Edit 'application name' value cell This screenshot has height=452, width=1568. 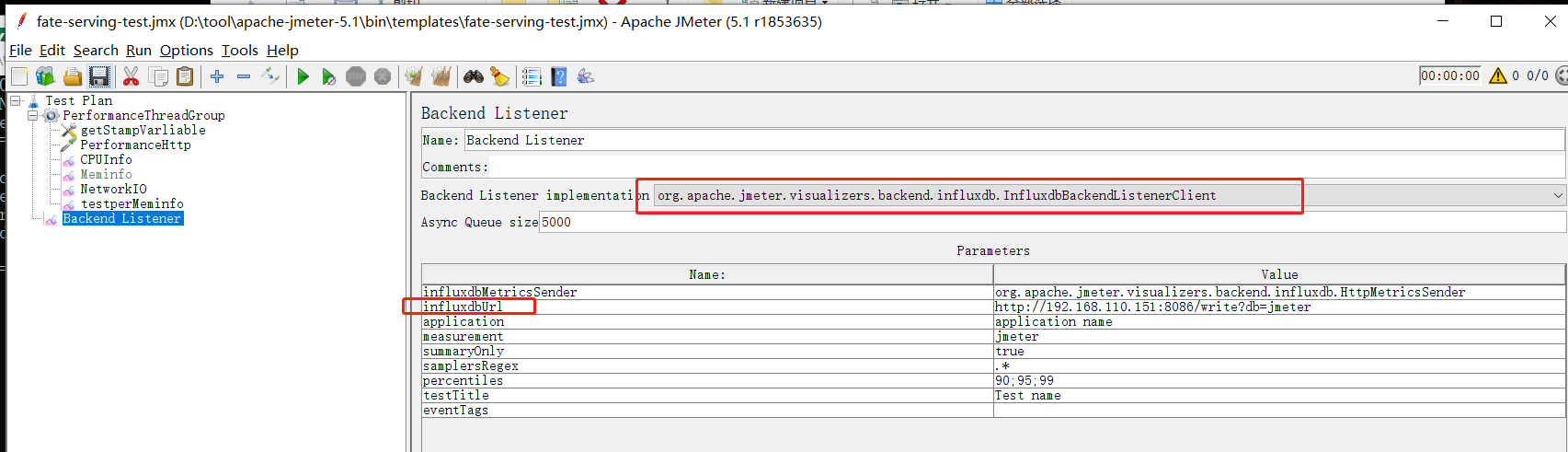[x=1279, y=321]
